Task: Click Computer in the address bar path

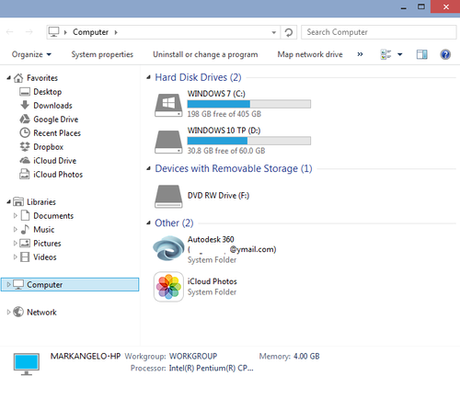Action: 91,32
